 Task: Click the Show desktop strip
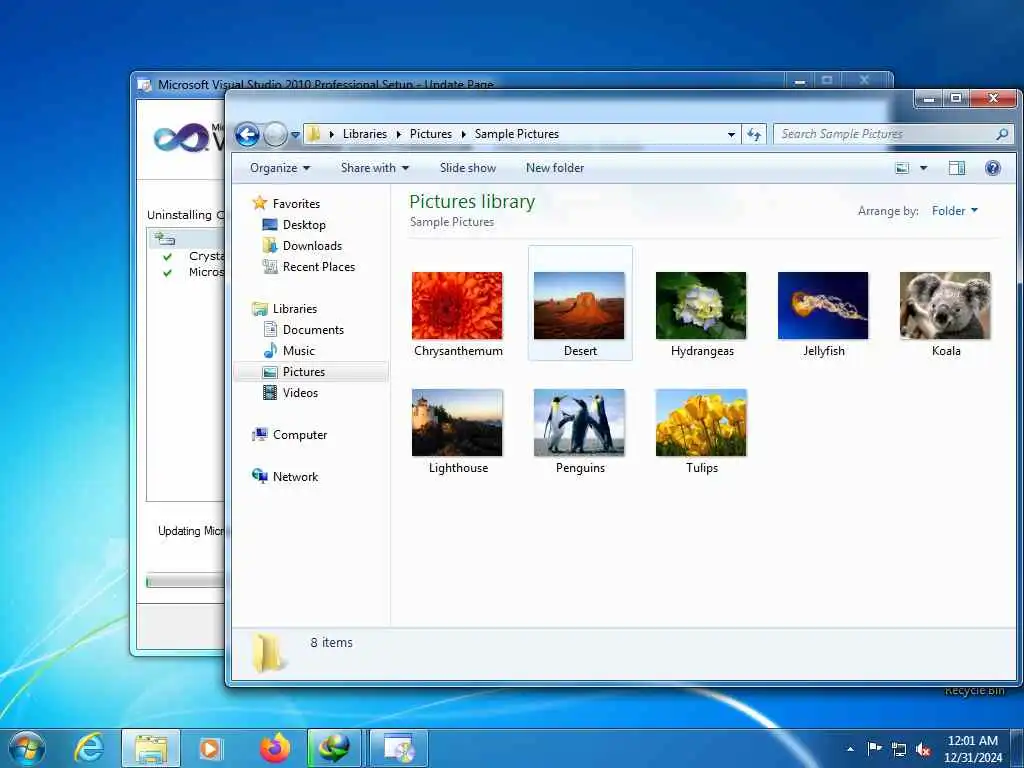[x=1017, y=748]
